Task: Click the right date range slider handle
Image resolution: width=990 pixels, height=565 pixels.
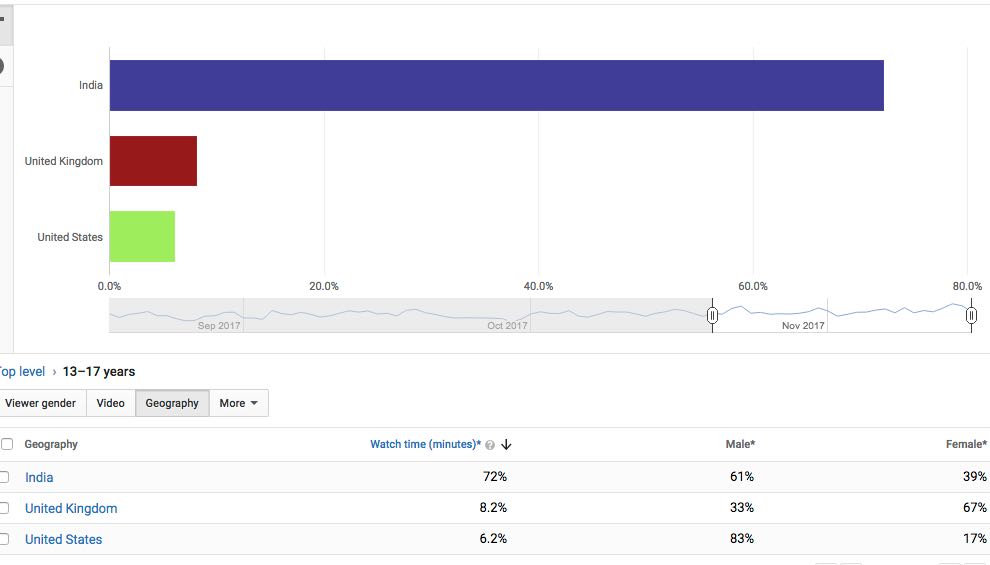Action: point(971,316)
